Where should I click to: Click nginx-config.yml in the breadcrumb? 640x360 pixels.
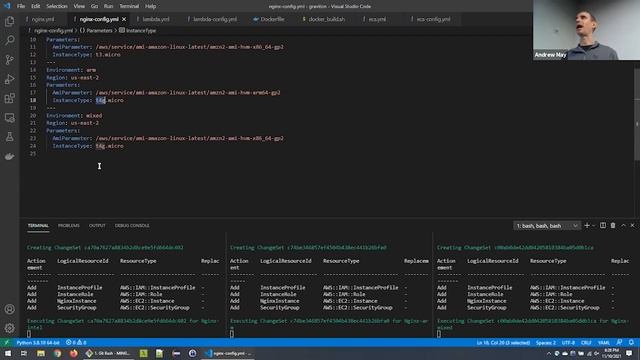tap(53, 30)
